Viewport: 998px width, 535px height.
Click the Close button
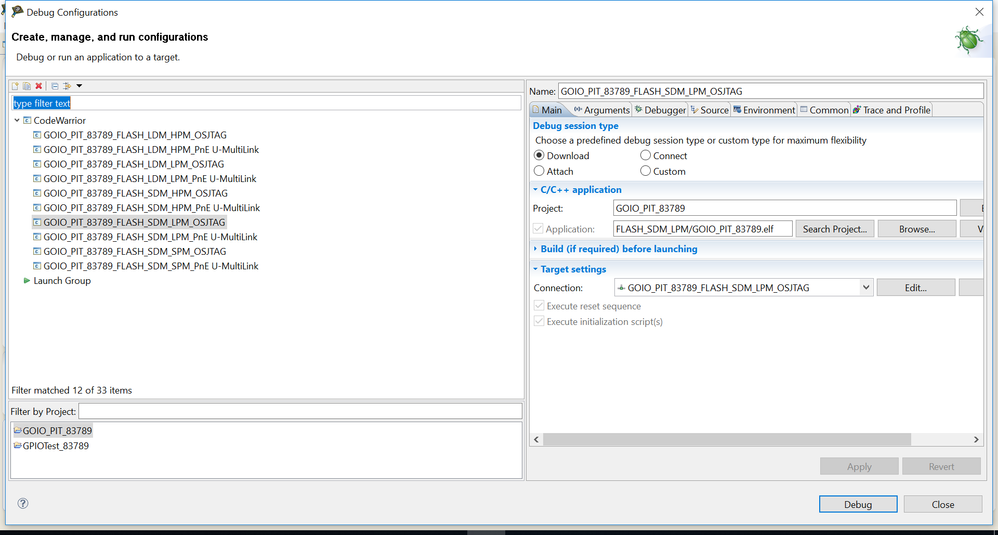(x=943, y=504)
